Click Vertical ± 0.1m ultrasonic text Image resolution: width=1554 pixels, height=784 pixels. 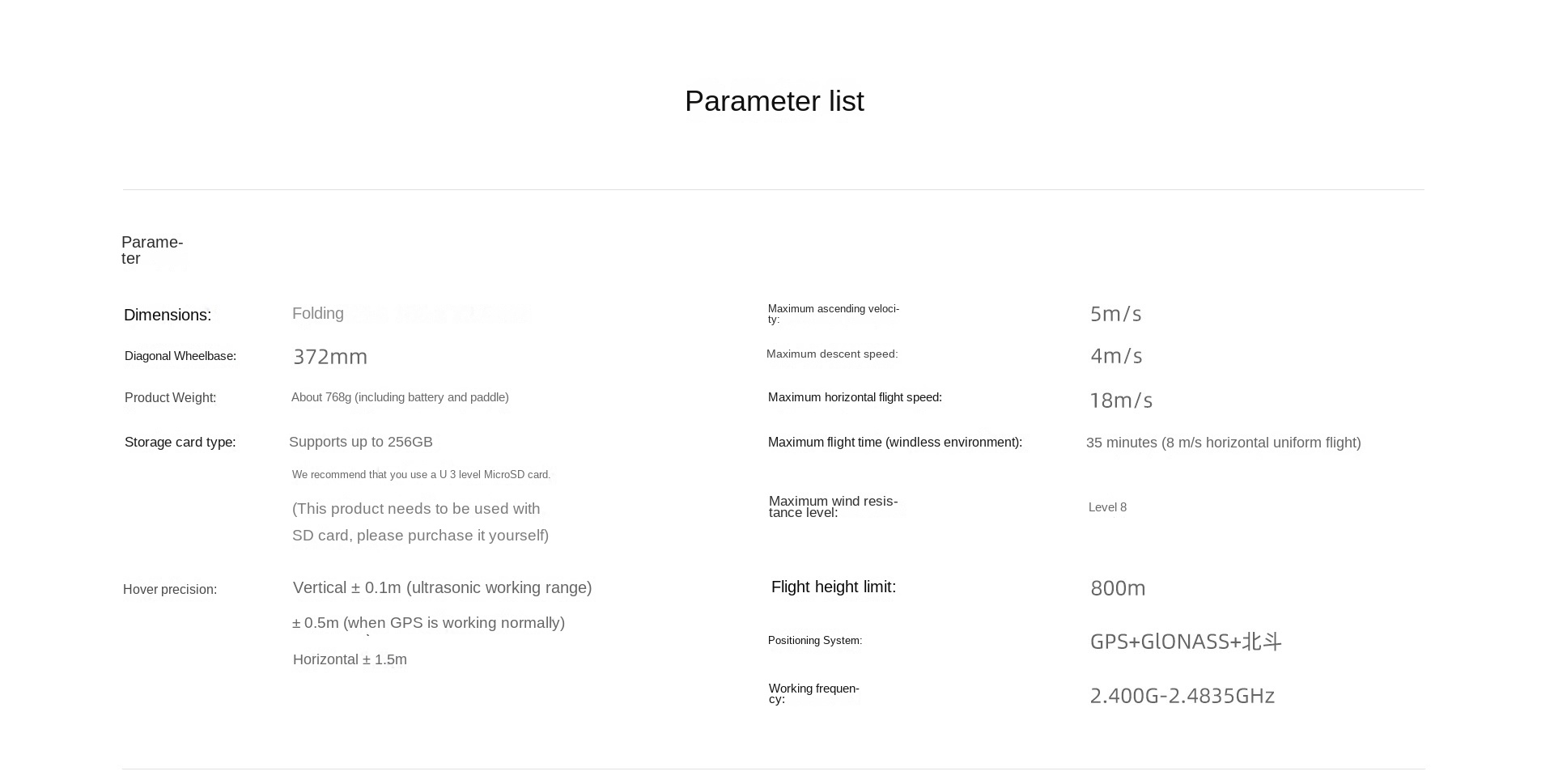443,587
